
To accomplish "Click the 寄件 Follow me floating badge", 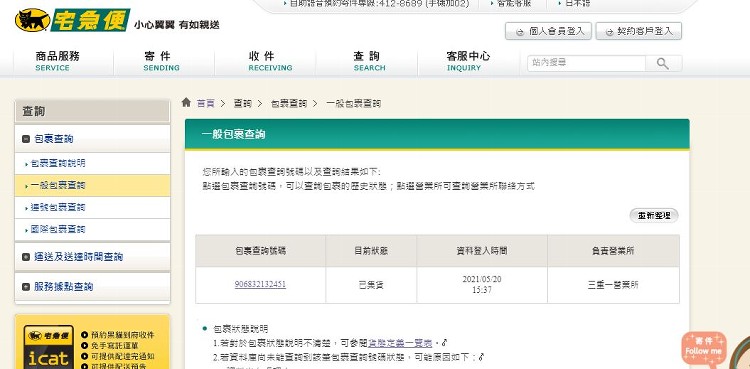I will pyautogui.click(x=704, y=350).
